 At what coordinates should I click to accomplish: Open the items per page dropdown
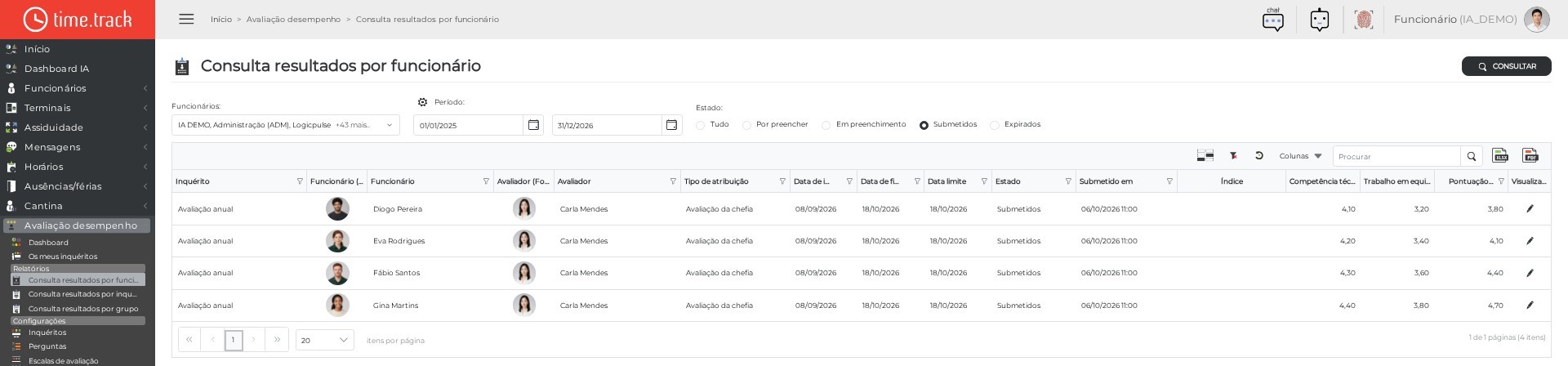324,340
